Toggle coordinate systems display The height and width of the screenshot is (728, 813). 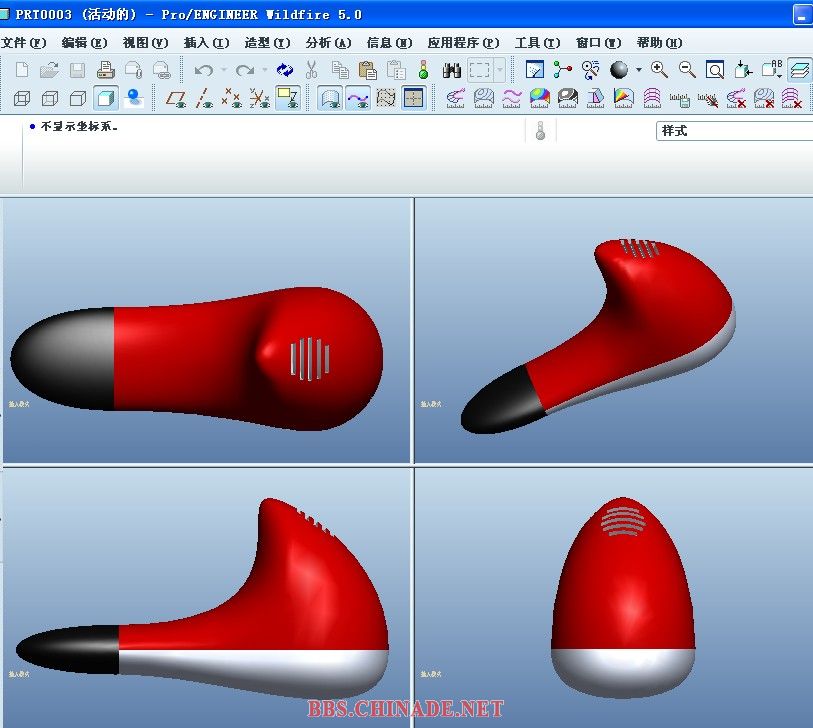[x=260, y=98]
